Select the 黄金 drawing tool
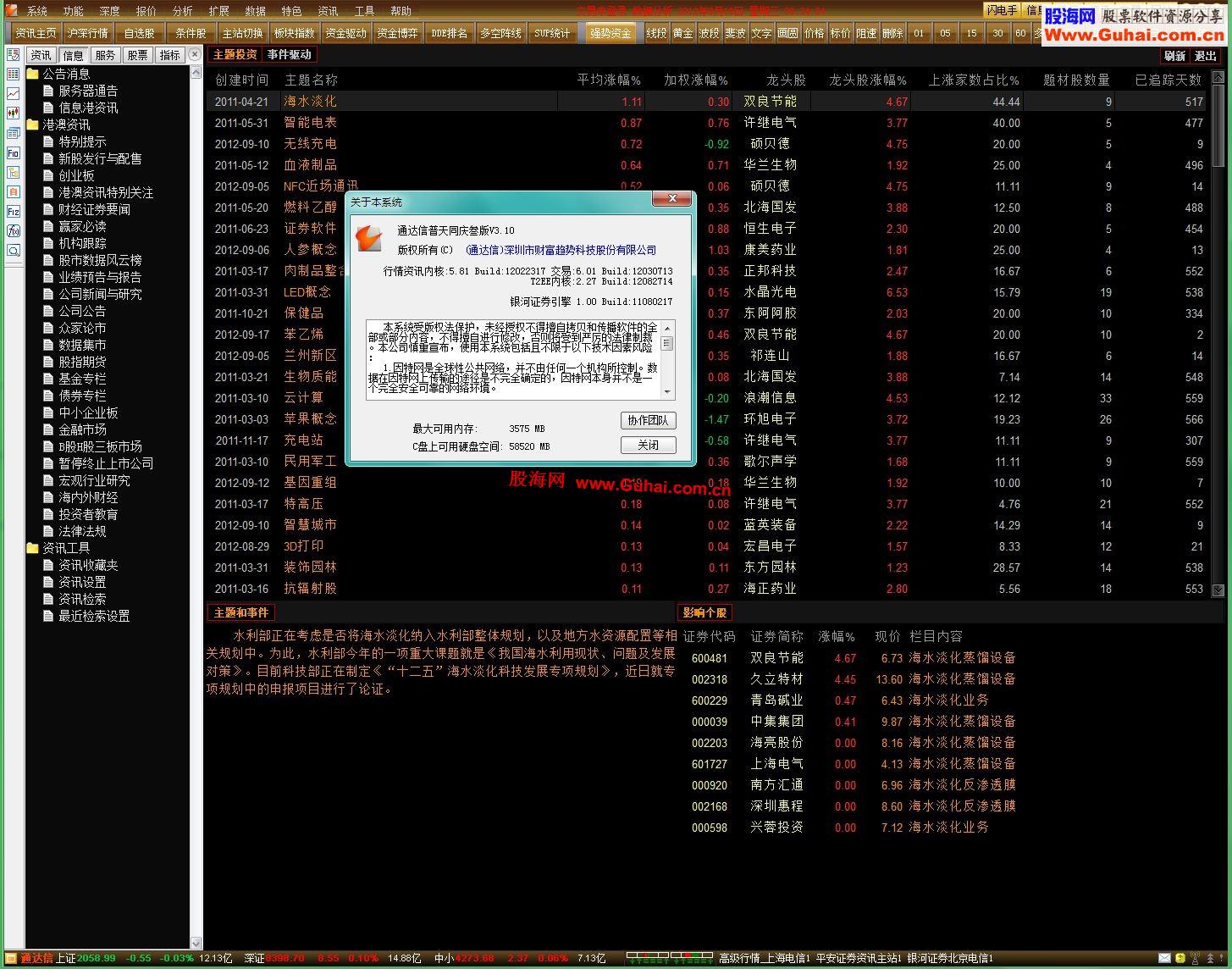Screen dimensions: 1232x969 pyautogui.click(x=682, y=33)
